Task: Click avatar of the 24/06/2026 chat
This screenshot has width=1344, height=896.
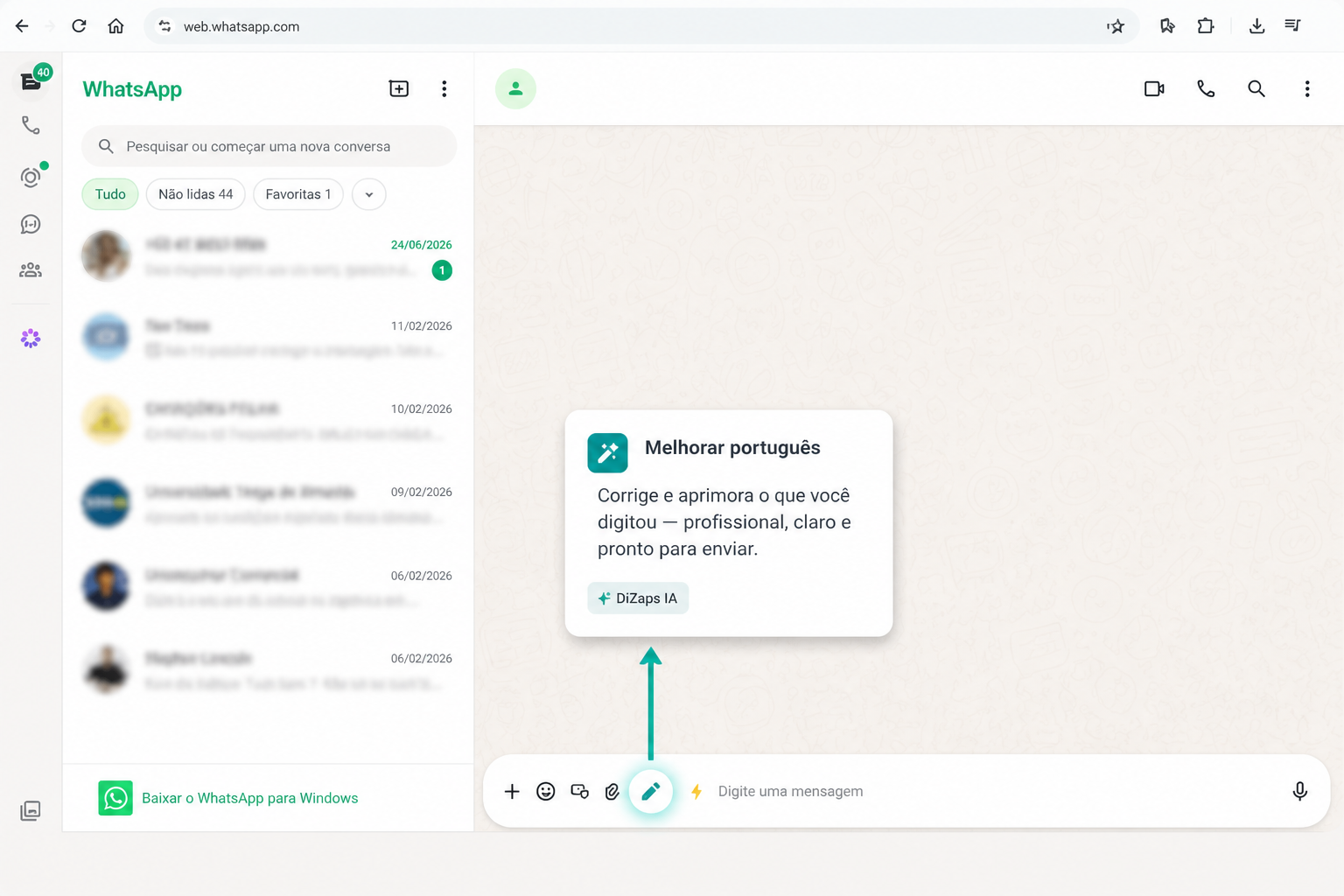Action: 106,255
